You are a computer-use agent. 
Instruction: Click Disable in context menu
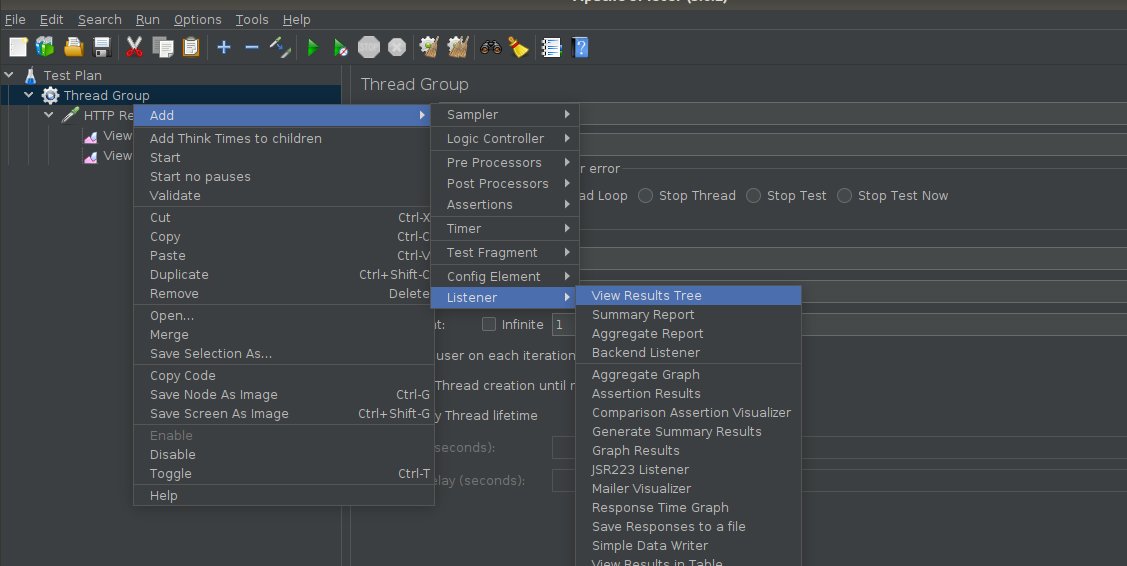[284, 455]
